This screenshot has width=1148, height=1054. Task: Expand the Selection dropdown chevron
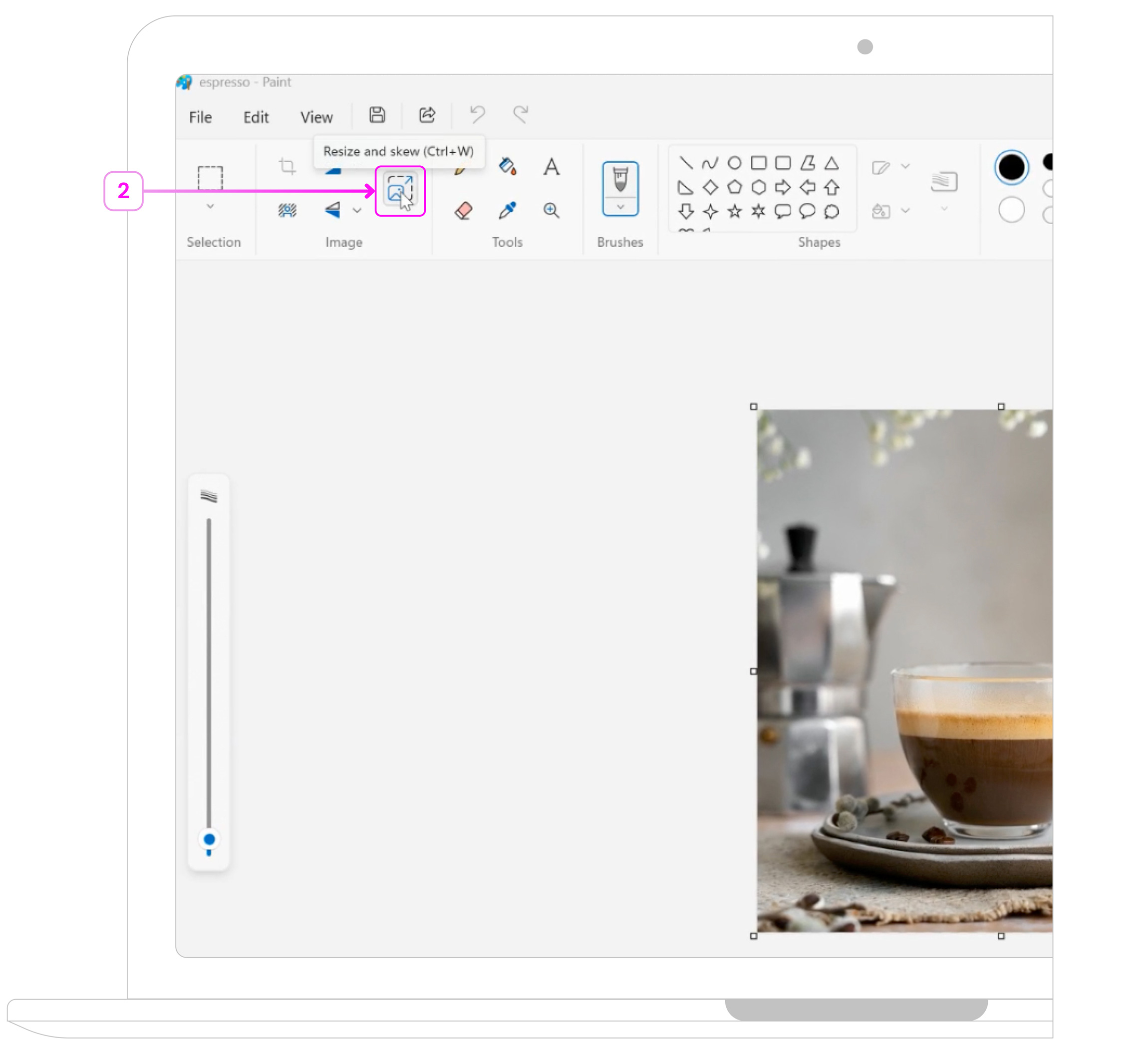[x=210, y=207]
